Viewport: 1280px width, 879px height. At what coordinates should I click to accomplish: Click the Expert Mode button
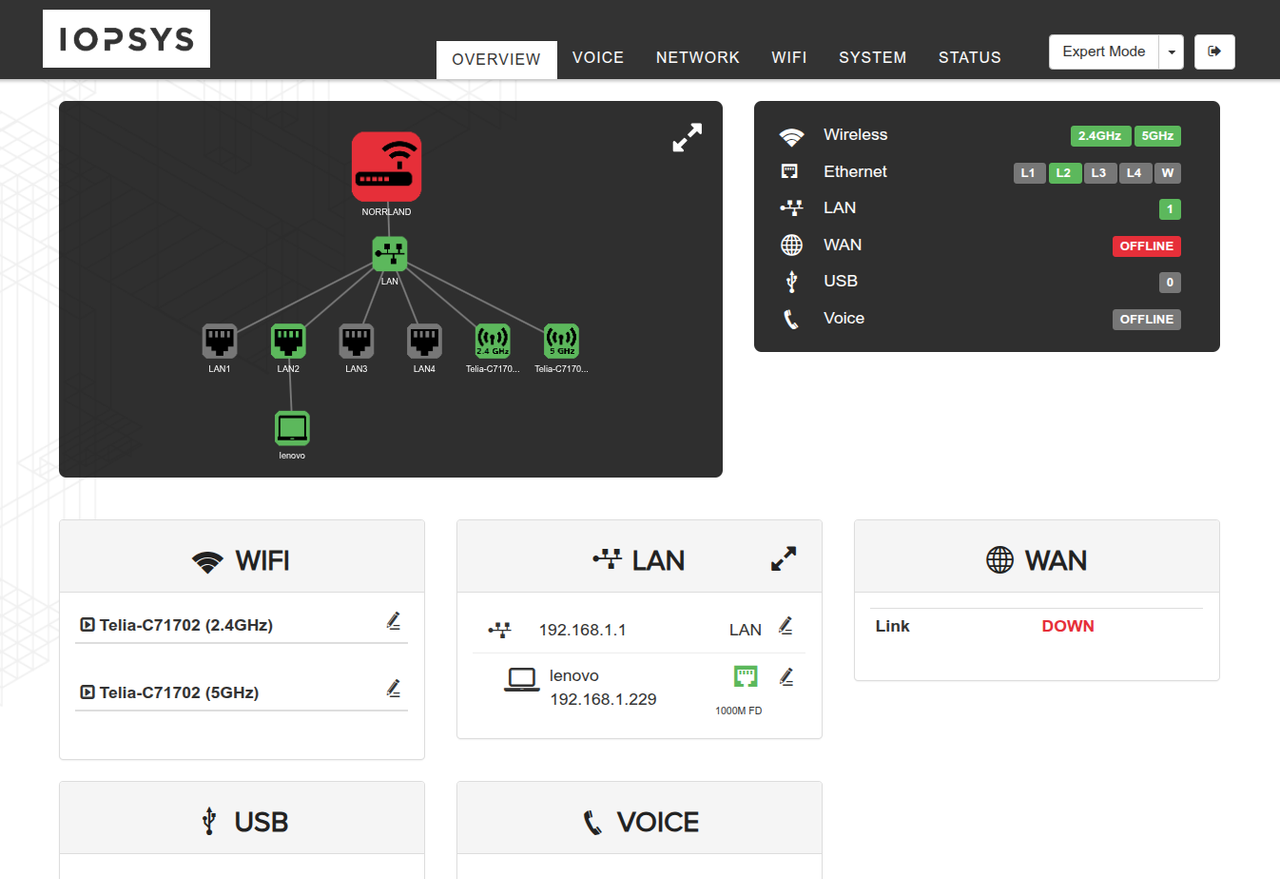[x=1104, y=52]
